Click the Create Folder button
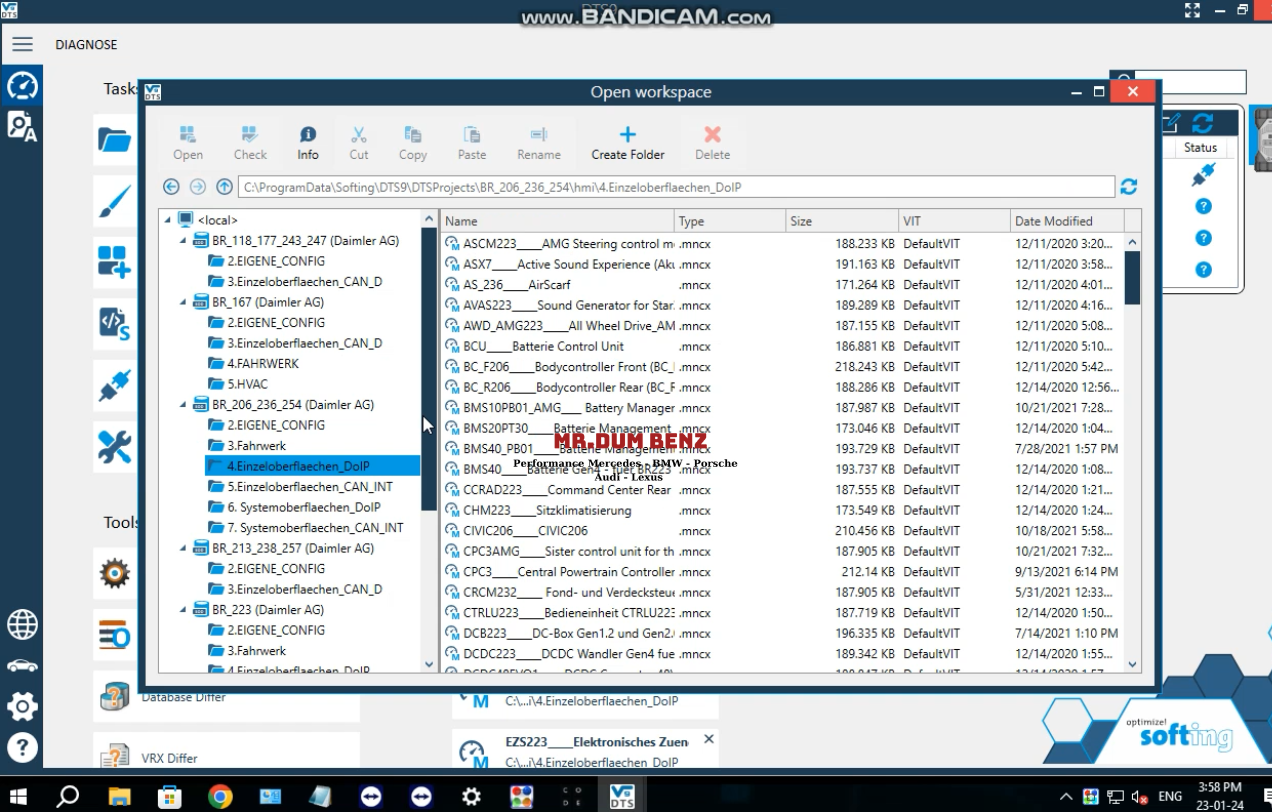 626,141
